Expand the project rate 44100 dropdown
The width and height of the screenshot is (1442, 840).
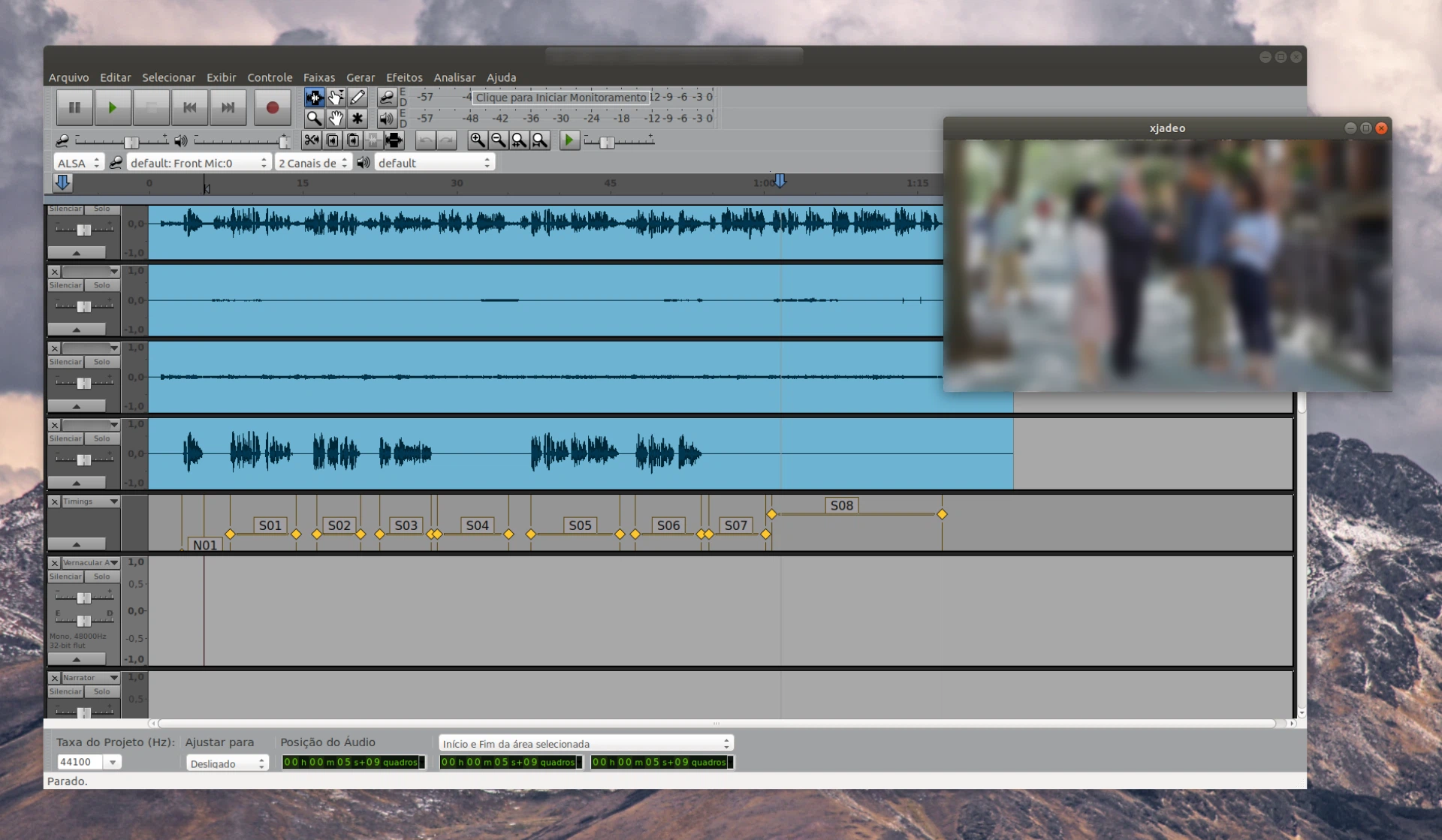coord(113,762)
